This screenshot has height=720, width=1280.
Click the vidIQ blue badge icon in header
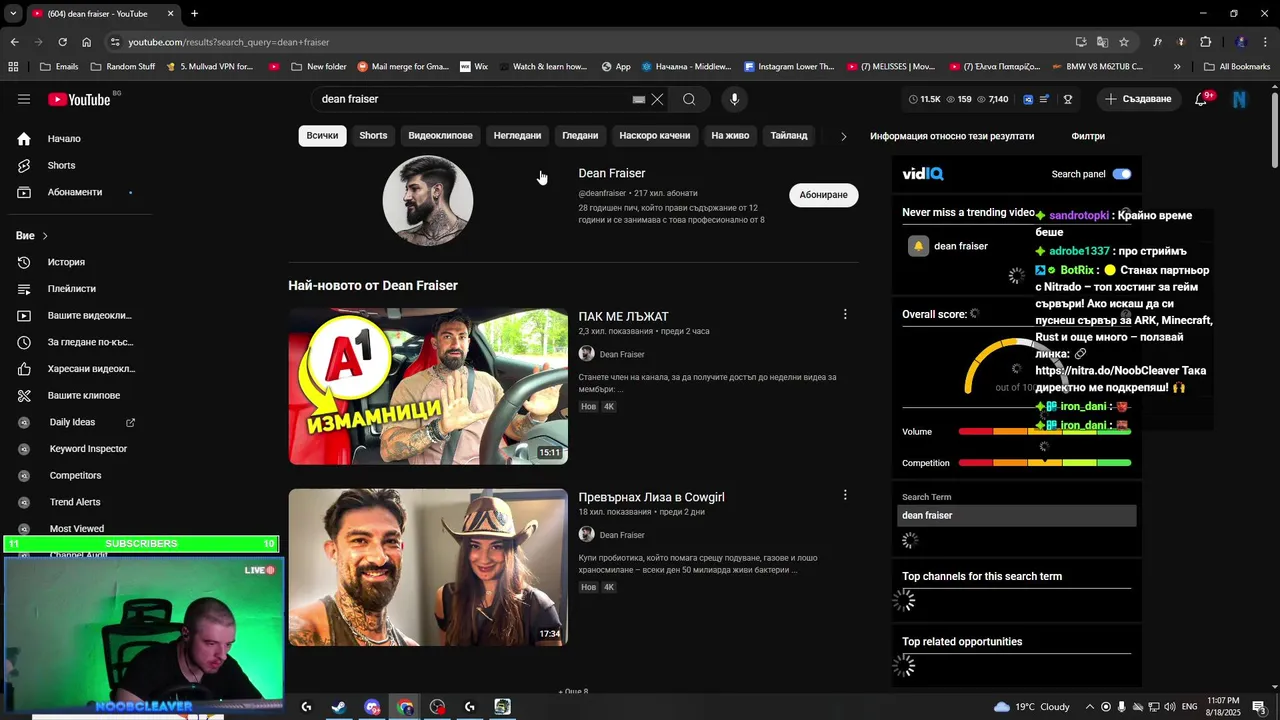click(x=1028, y=99)
